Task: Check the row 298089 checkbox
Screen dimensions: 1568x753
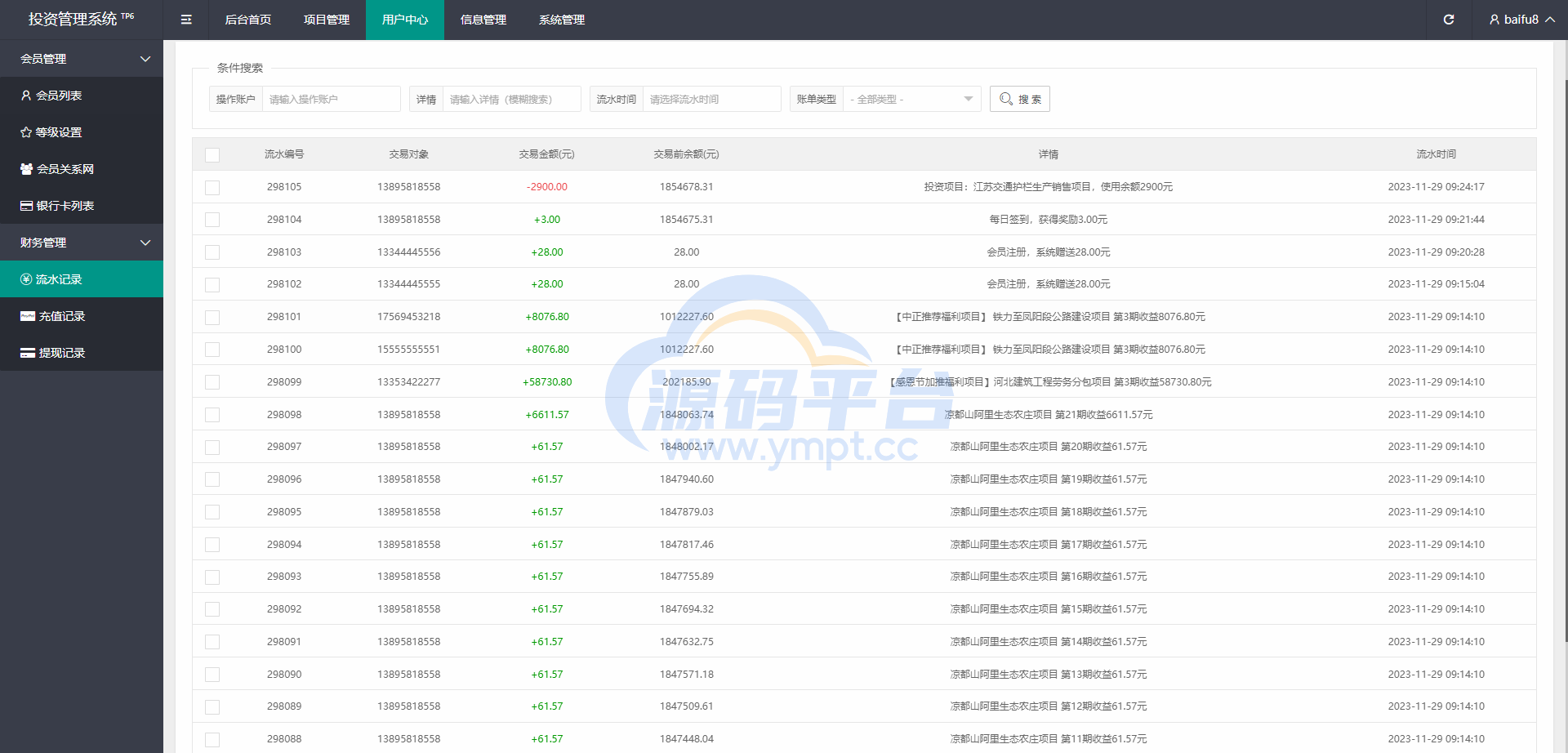Action: click(x=212, y=706)
